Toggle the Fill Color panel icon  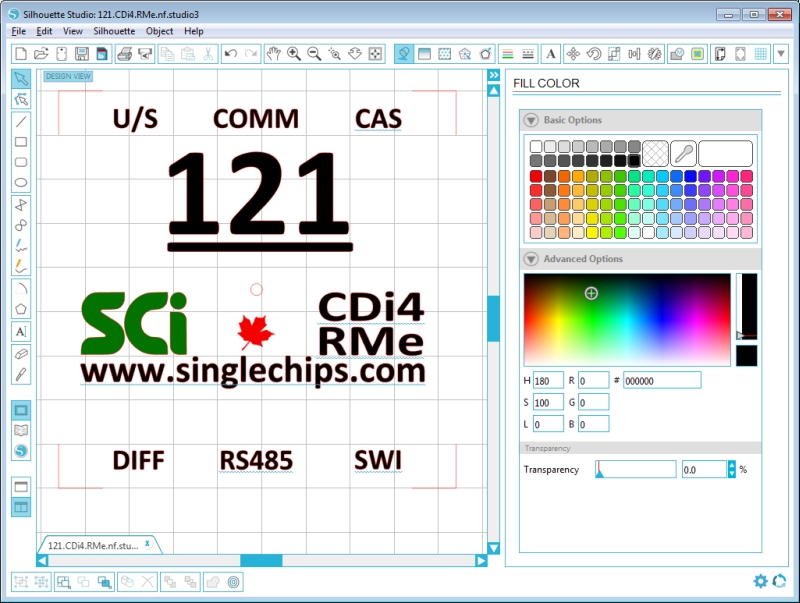click(x=404, y=54)
